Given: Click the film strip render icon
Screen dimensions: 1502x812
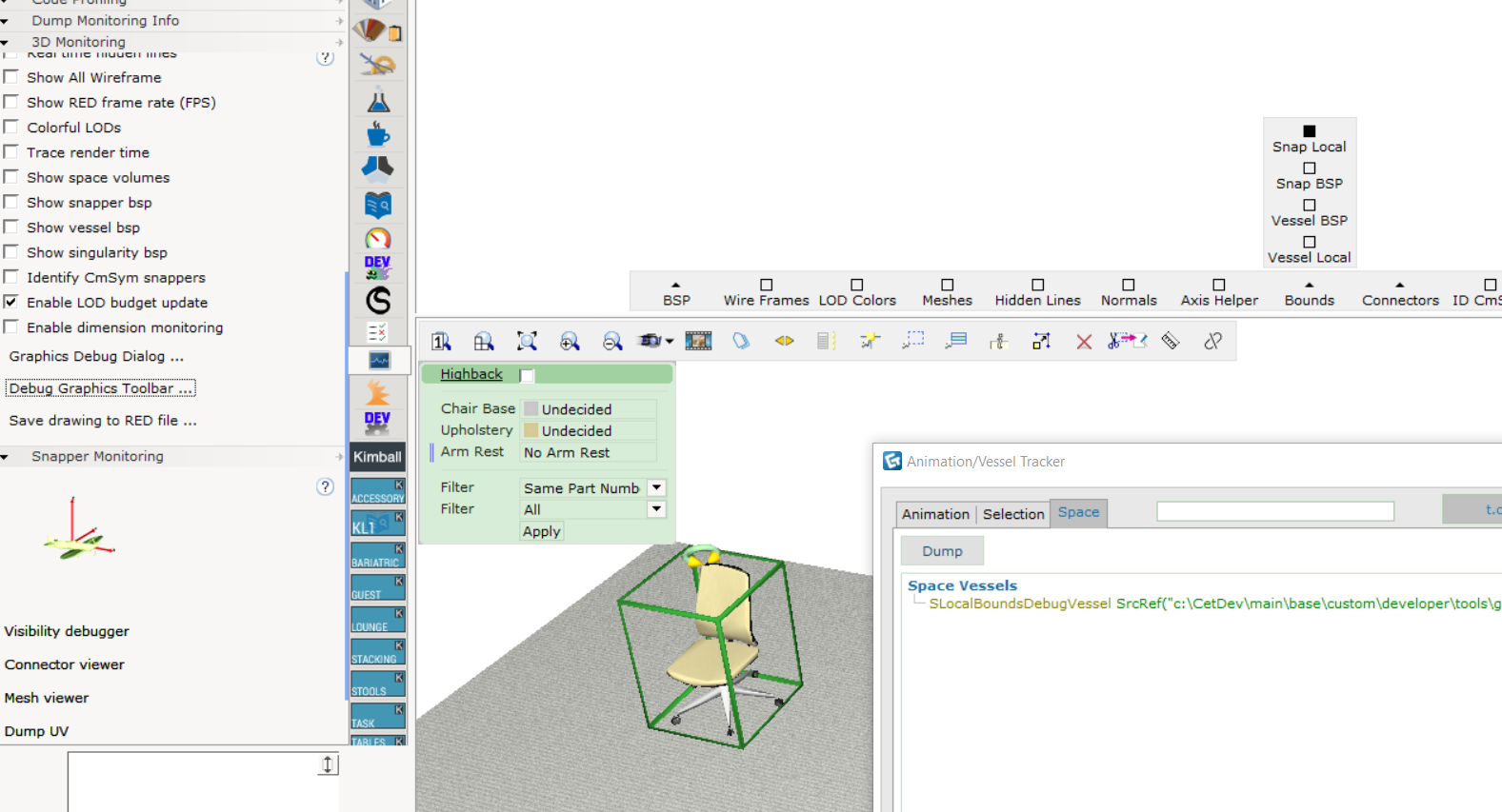Looking at the screenshot, I should (698, 341).
